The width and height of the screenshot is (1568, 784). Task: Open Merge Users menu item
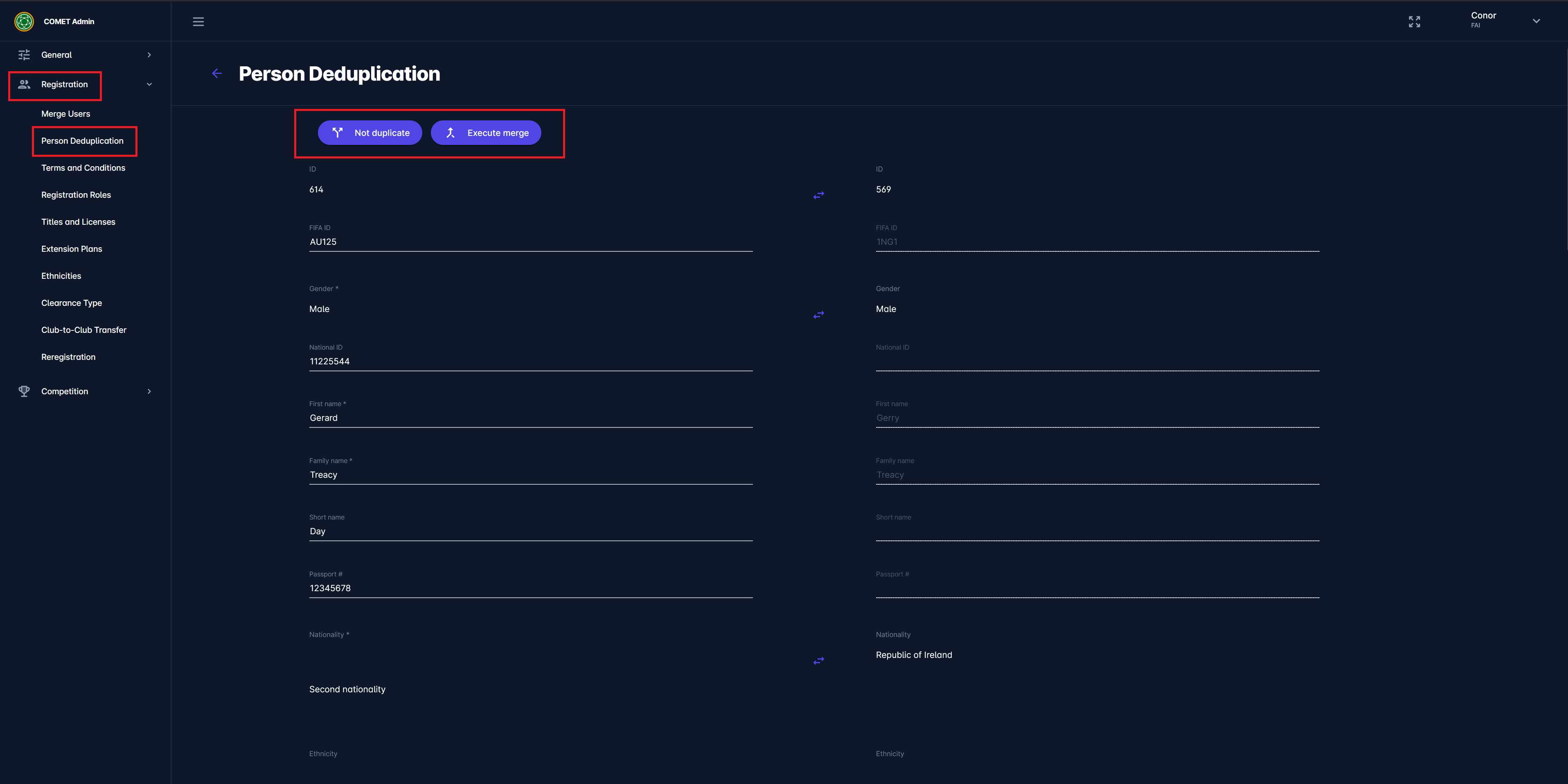pyautogui.click(x=66, y=114)
